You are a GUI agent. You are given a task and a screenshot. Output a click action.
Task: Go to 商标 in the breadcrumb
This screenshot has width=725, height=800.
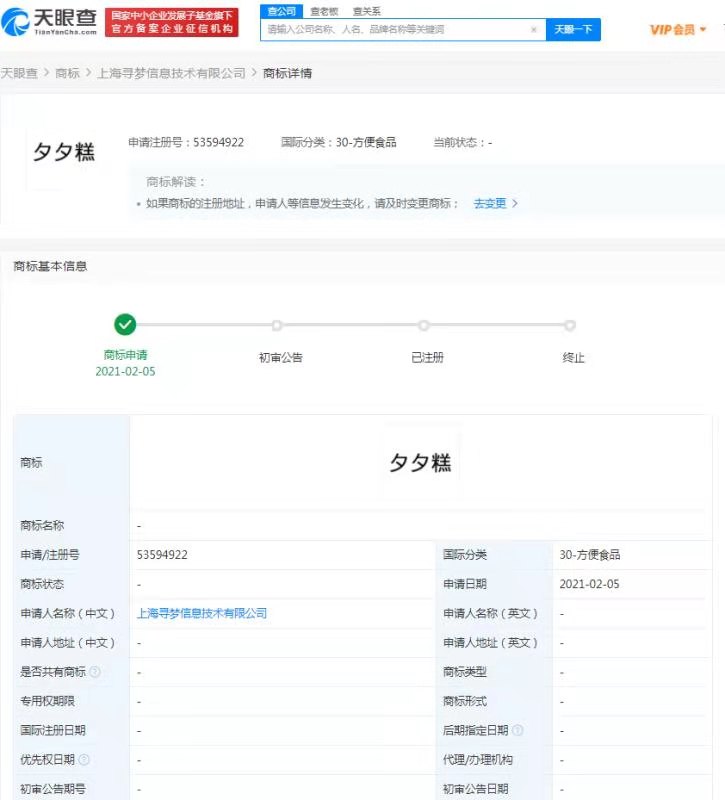67,73
